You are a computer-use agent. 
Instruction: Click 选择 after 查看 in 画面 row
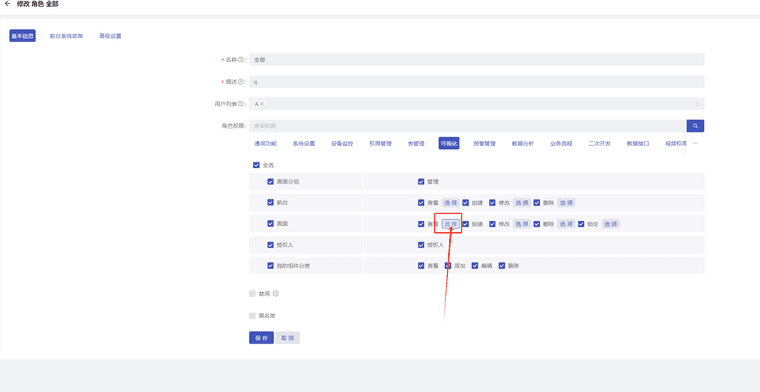[x=450, y=224]
